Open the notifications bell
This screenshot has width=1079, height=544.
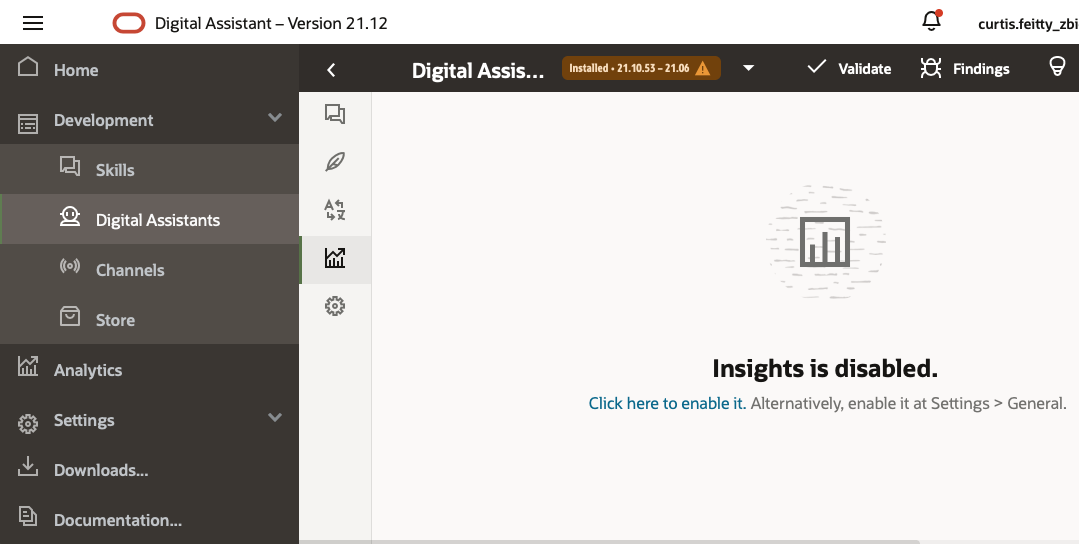931,21
